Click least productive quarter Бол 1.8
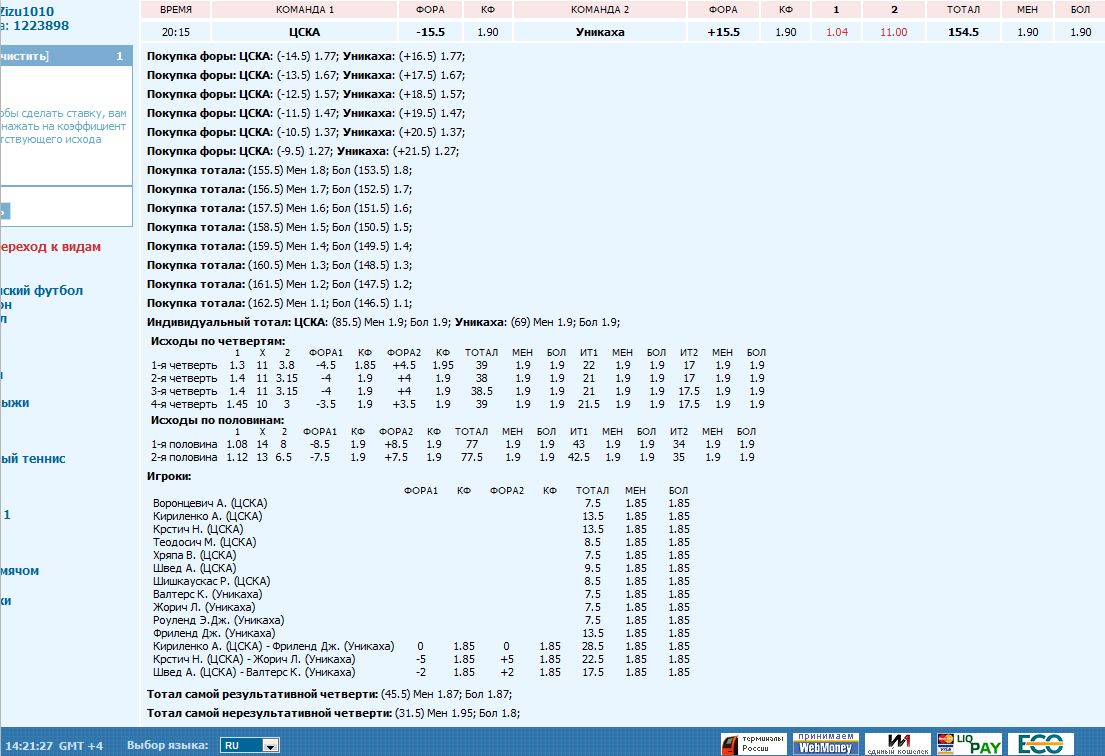Viewport: 1105px width, 756px height. (500, 713)
